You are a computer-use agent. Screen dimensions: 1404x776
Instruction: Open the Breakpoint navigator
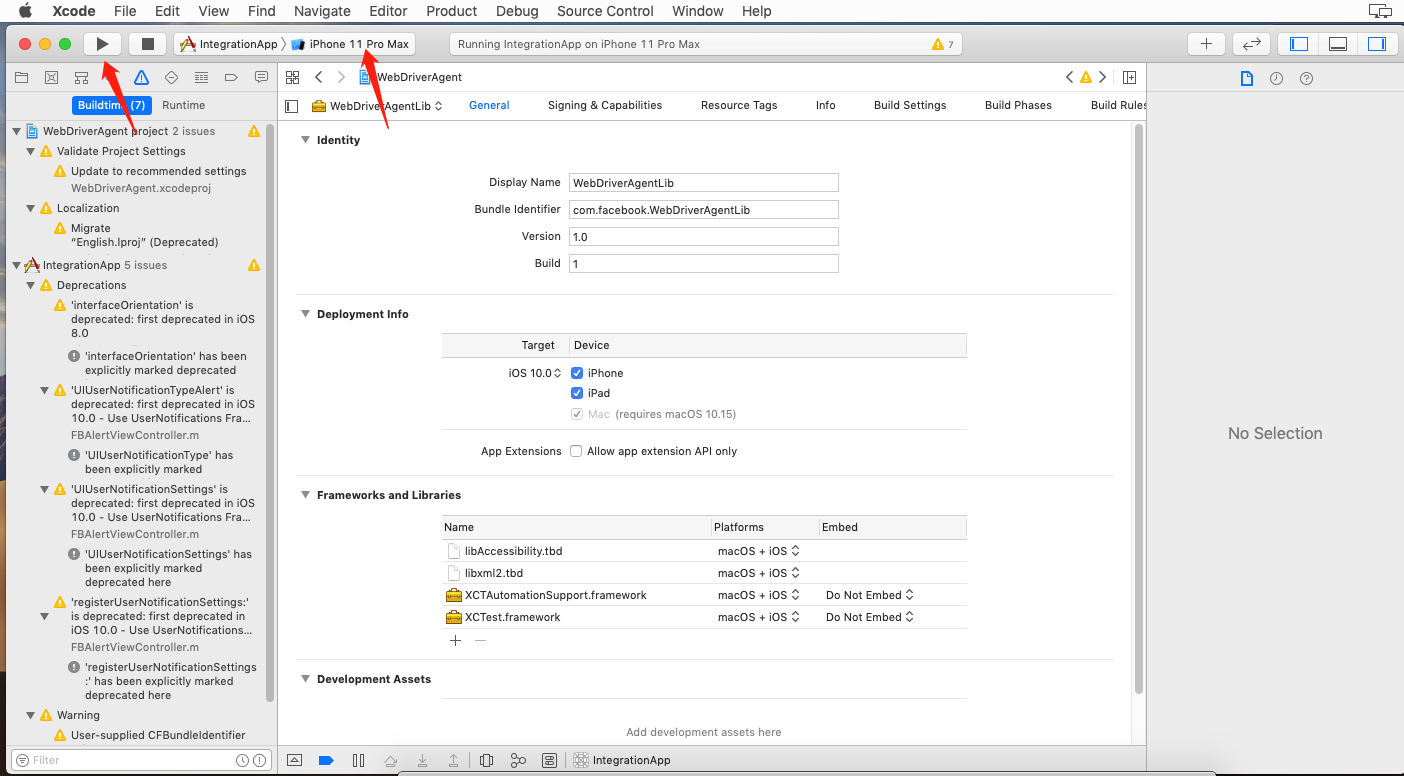coord(231,77)
